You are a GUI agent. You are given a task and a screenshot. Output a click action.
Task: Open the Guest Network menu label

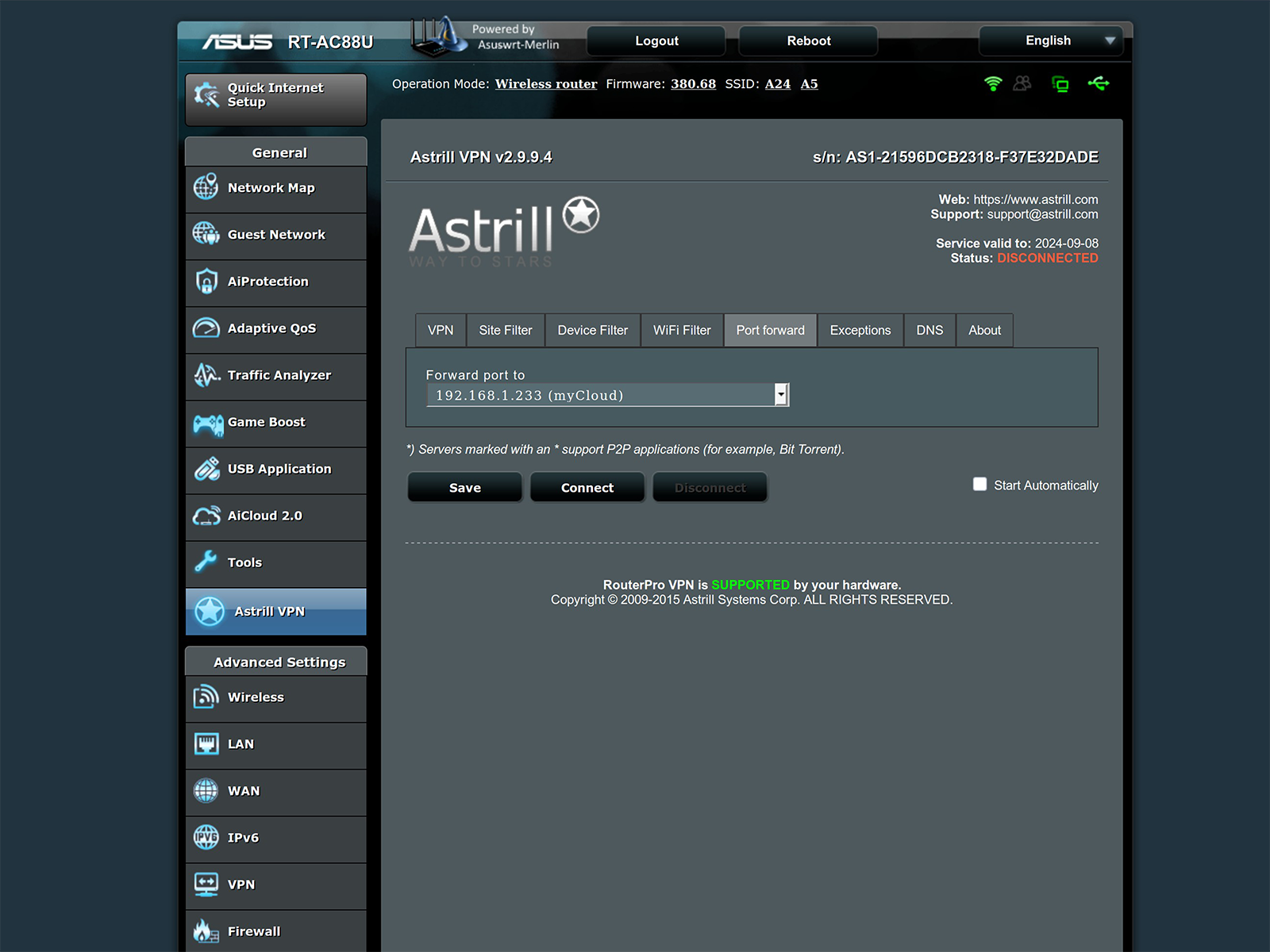coord(276,235)
